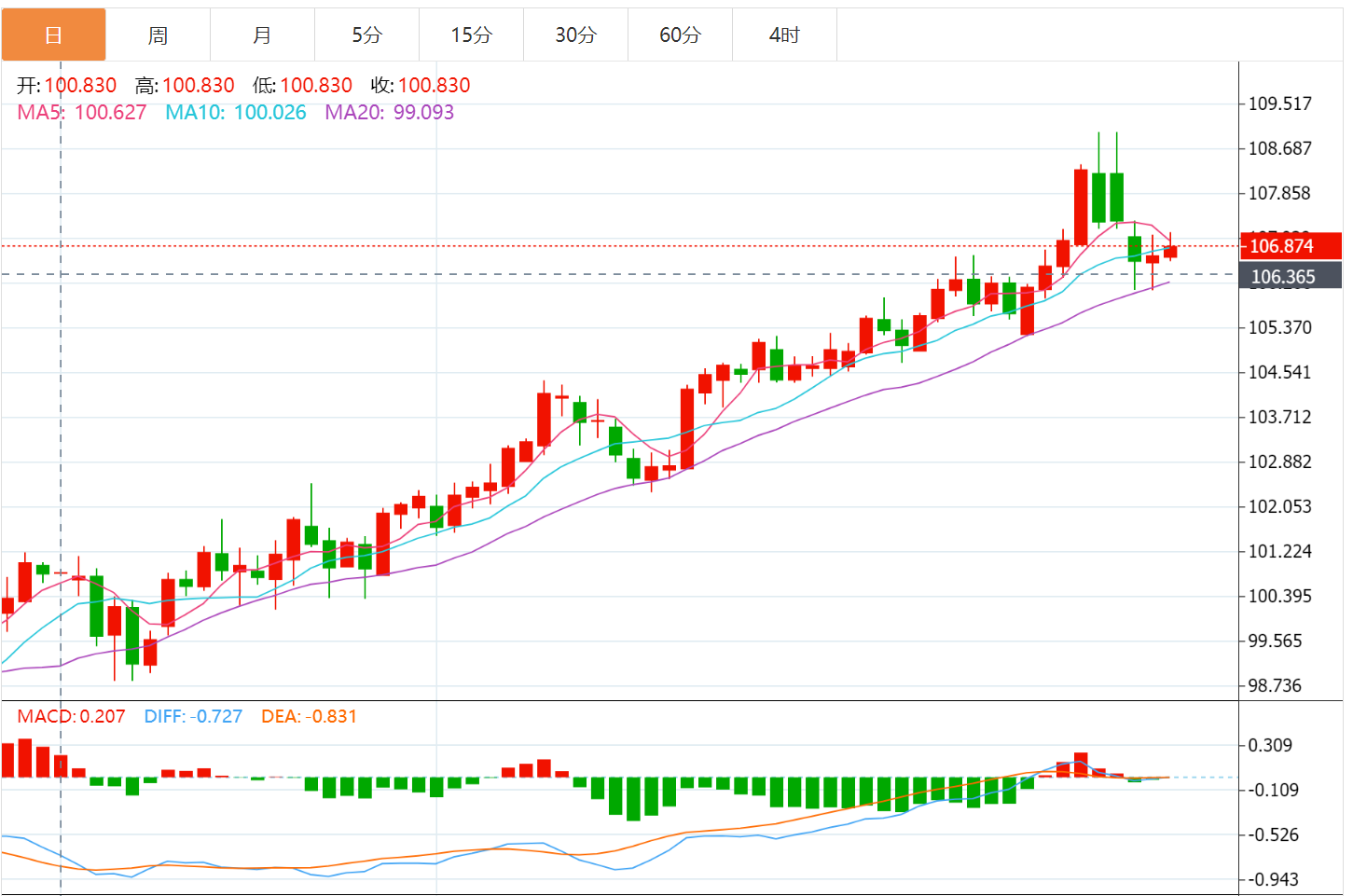Viewport: 1353px width, 896px height.
Task: Open the 30分 timeframe tab
Action: coord(576,35)
